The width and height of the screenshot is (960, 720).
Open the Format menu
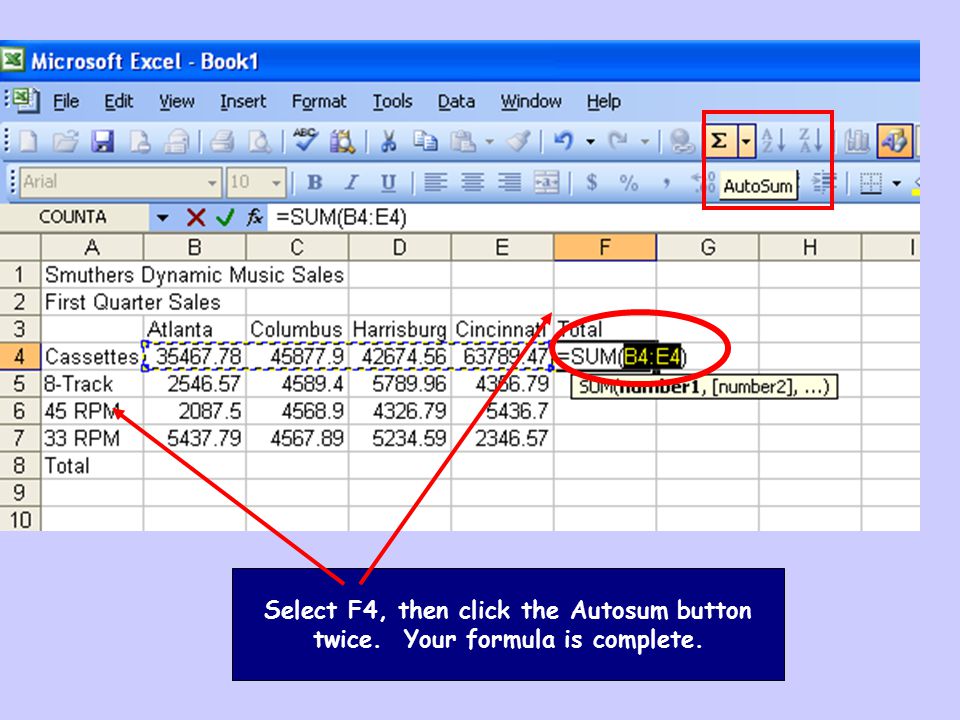pos(319,101)
